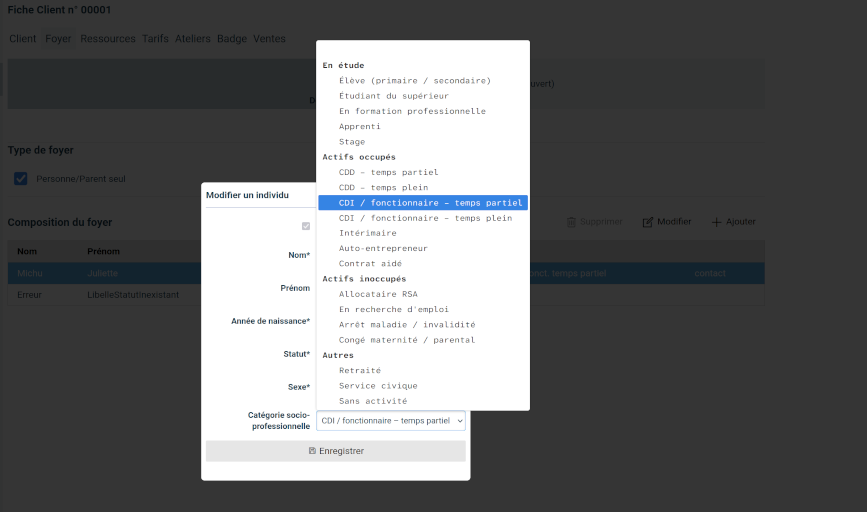
Task: Open the Badge tab
Action: (x=231, y=39)
